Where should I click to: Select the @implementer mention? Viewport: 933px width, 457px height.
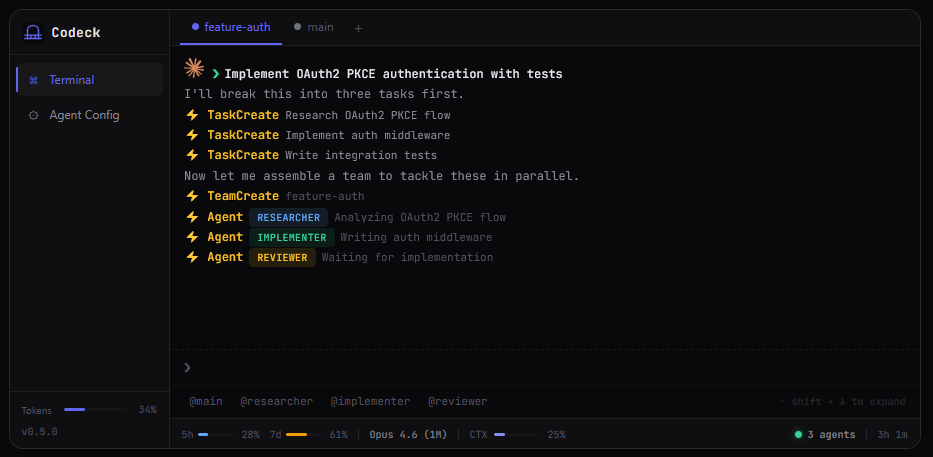[x=370, y=402]
